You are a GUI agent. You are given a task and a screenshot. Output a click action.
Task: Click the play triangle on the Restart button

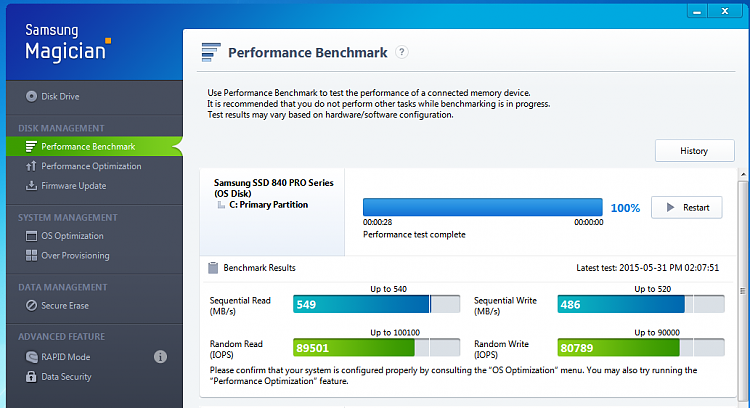tap(670, 208)
